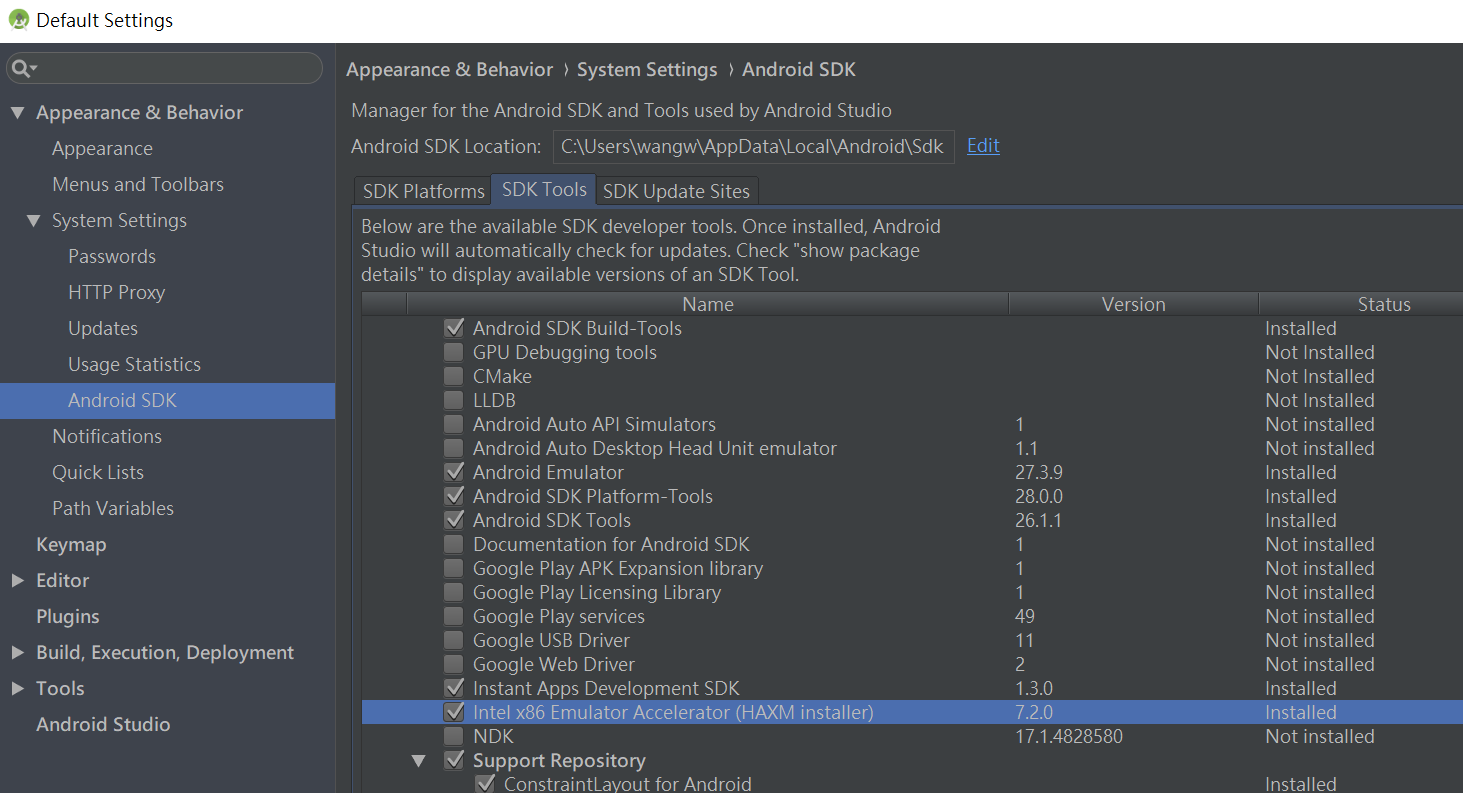
Task: Enable Android Auto API Simulators checkbox
Action: (454, 424)
